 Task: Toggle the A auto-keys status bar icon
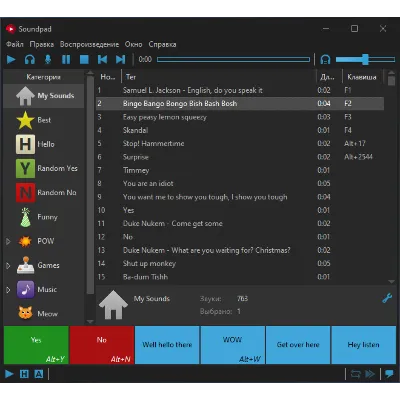tap(39, 374)
